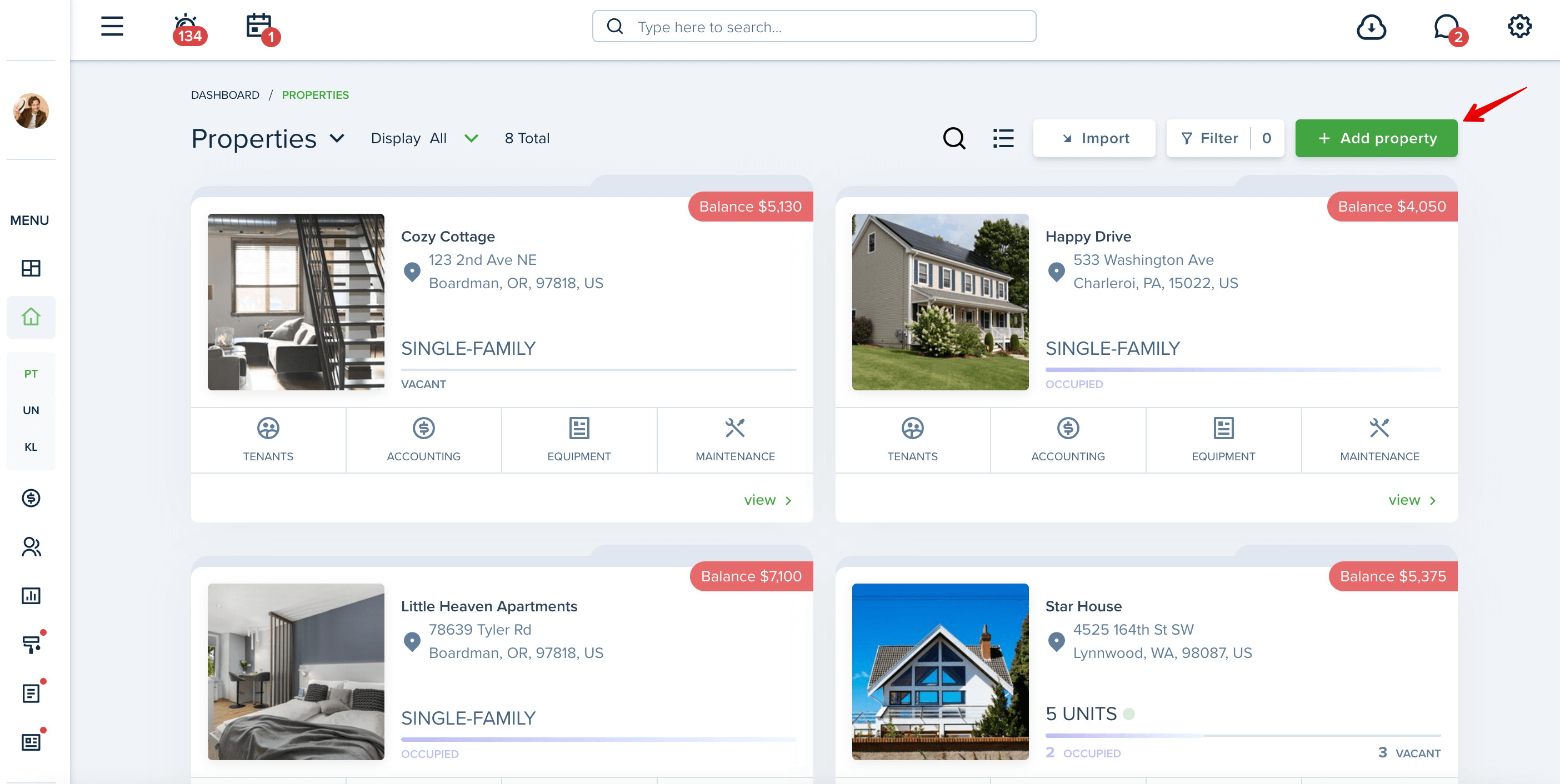Screen dimensions: 1560x784
Task: Select PT in sidebar submenu
Action: click(31, 374)
